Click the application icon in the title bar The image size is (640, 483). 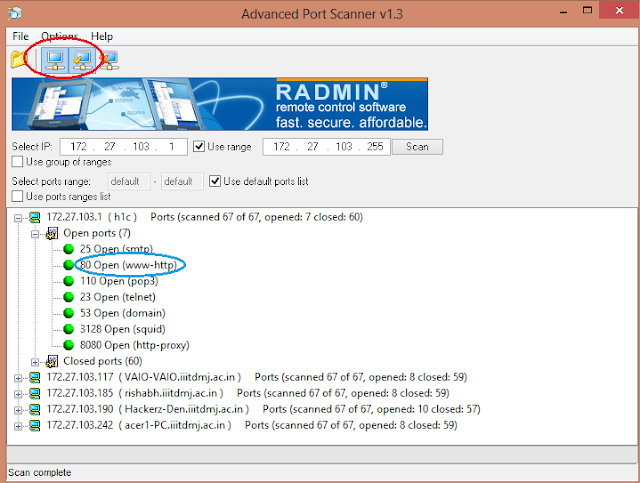[15, 13]
